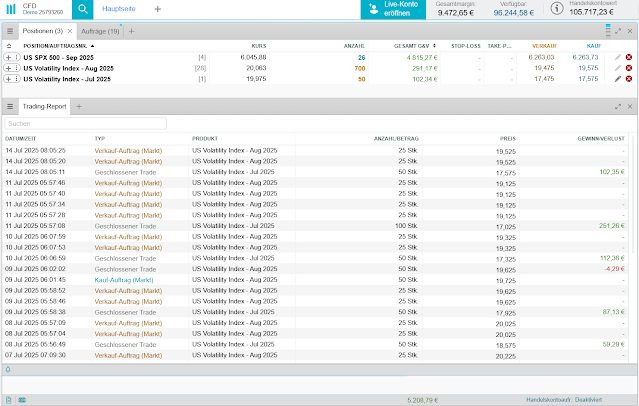Open the Positionen panel column settings icon
Screen dimensions: 639x406
[608, 31]
